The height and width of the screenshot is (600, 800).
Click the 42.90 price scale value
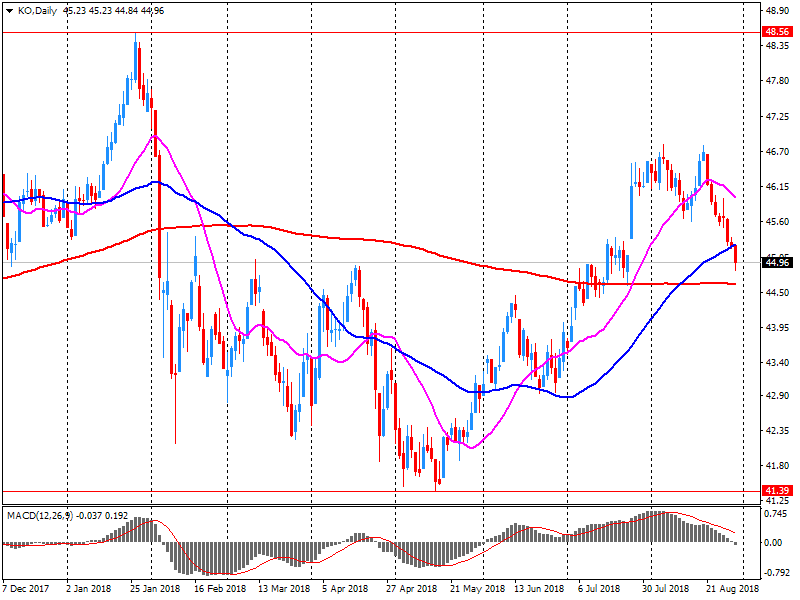pyautogui.click(x=777, y=395)
